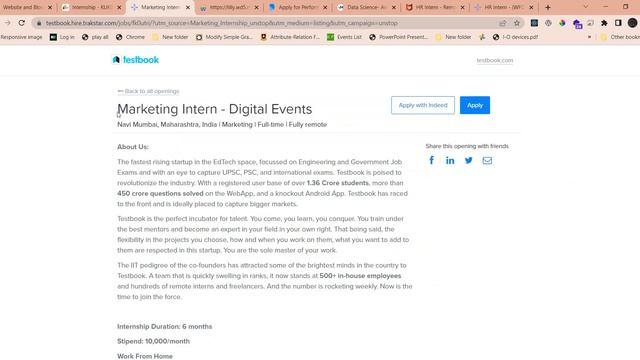Open the gray cast-like extension icon
640x360 pixels.
coord(591,23)
